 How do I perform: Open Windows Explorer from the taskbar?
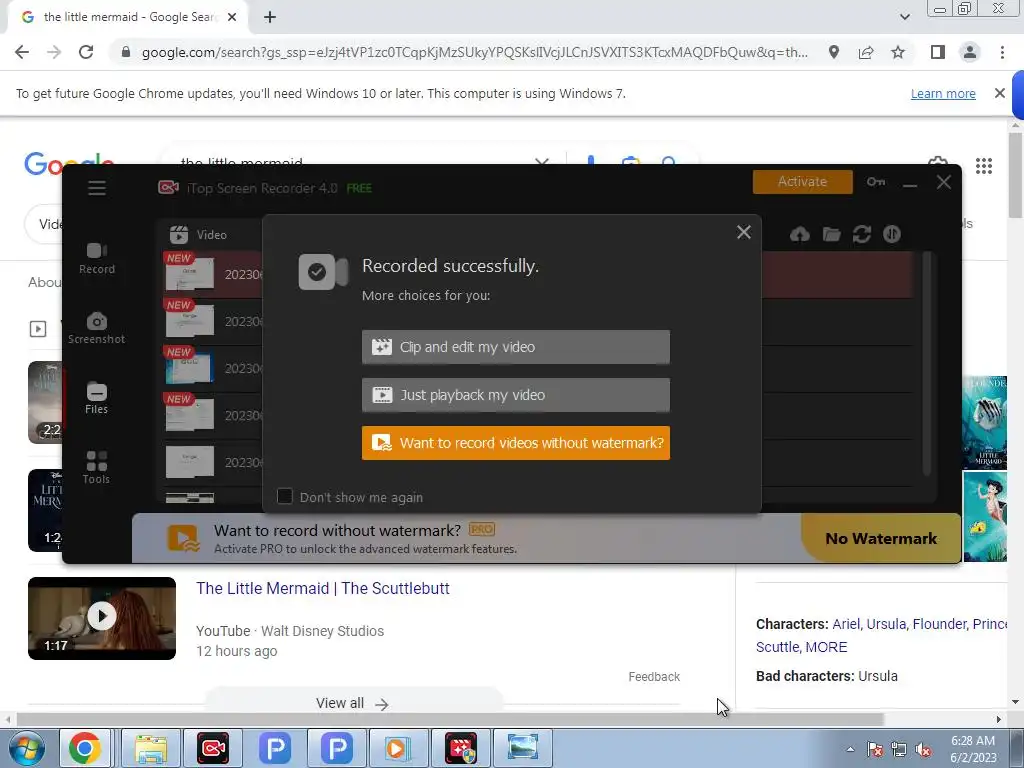click(152, 748)
